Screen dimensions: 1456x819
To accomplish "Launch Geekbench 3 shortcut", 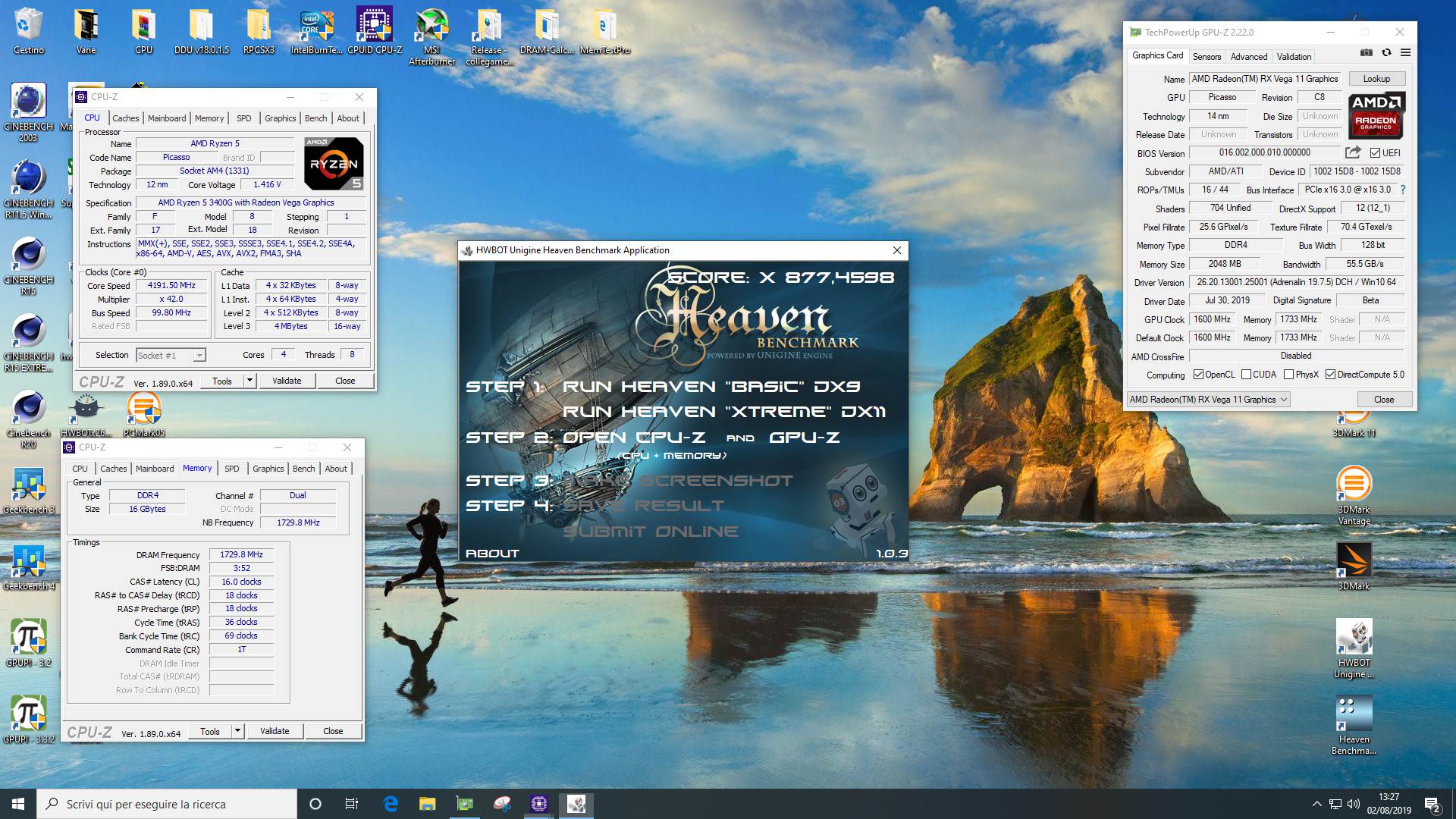I will pos(29,490).
